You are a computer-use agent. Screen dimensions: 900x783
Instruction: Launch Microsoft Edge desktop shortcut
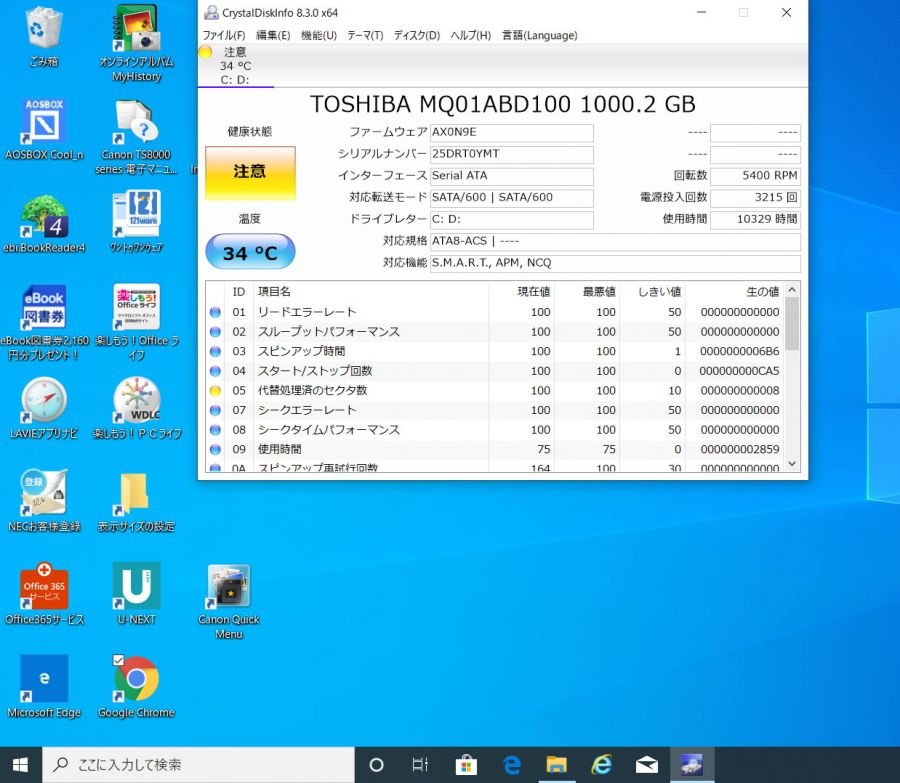click(x=44, y=687)
